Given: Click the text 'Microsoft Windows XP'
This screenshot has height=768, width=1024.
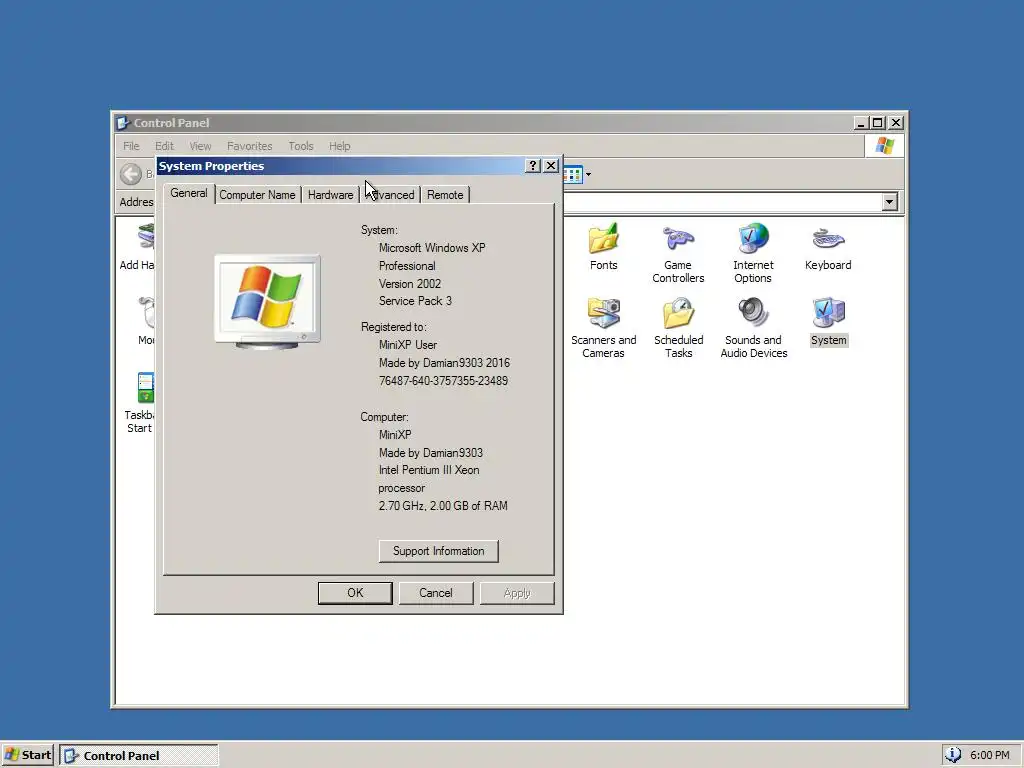Looking at the screenshot, I should [432, 248].
